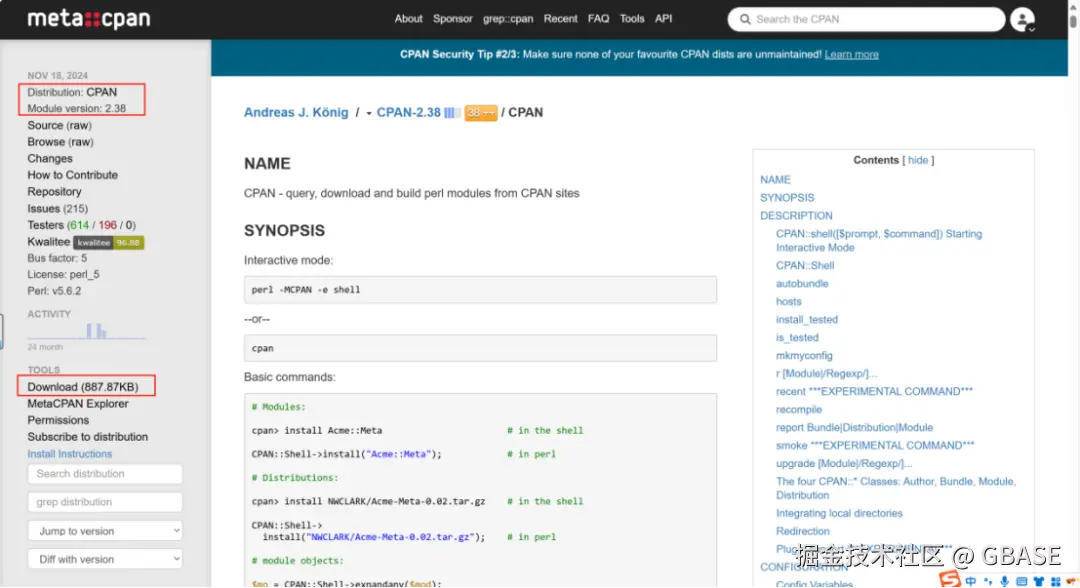Image resolution: width=1080 pixels, height=588 pixels.
Task: Jump to install_tested section
Action: point(807,319)
